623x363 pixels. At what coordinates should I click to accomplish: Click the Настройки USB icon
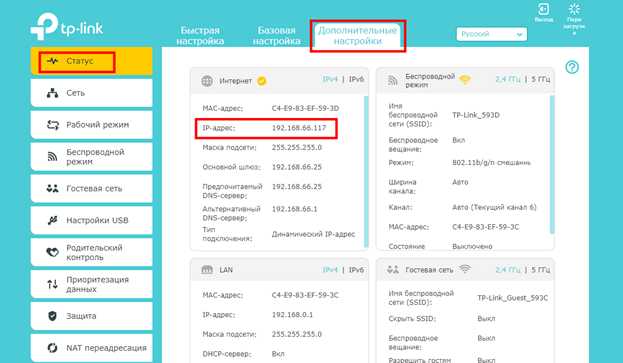click(52, 220)
